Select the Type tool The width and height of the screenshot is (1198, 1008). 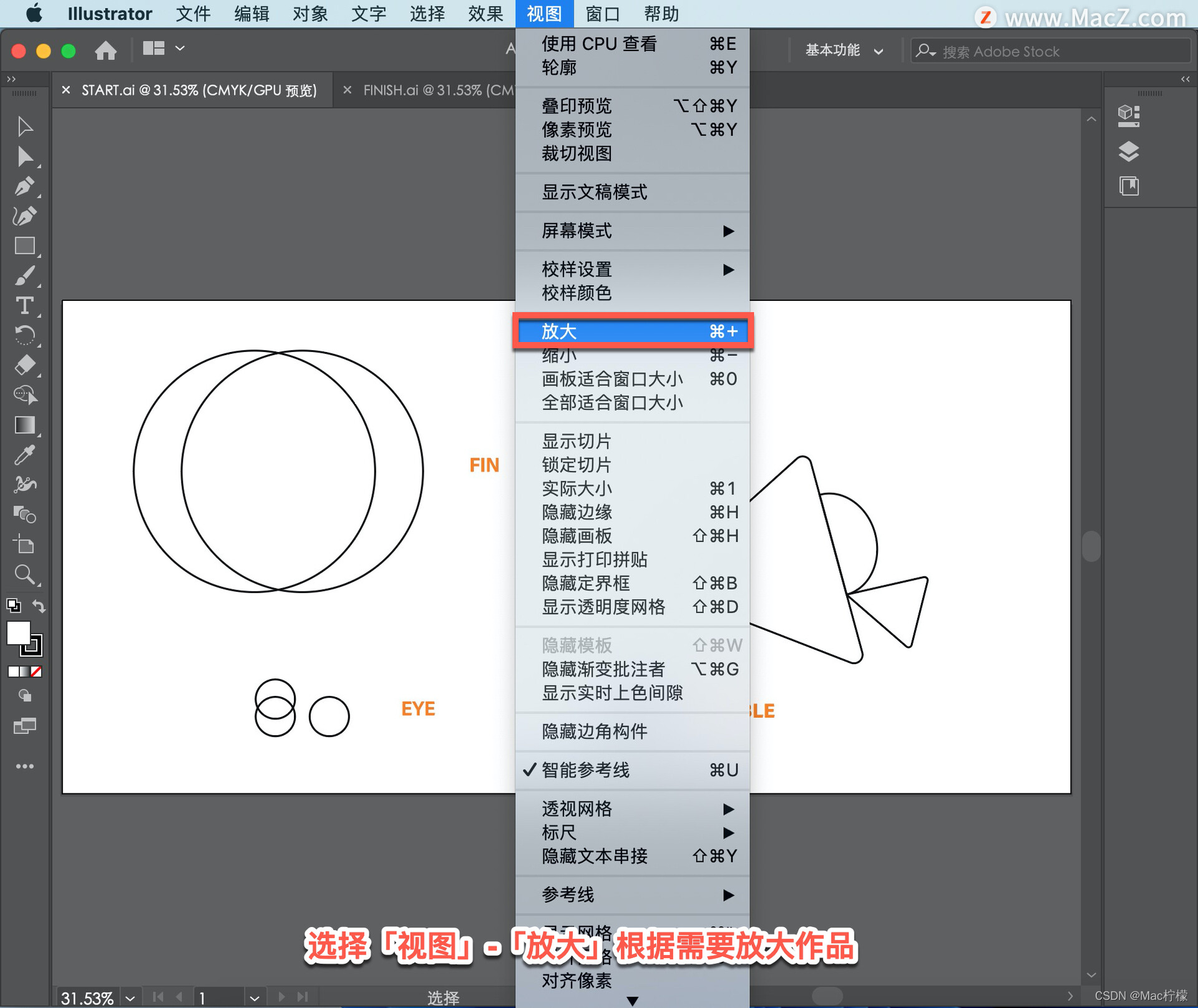24,305
